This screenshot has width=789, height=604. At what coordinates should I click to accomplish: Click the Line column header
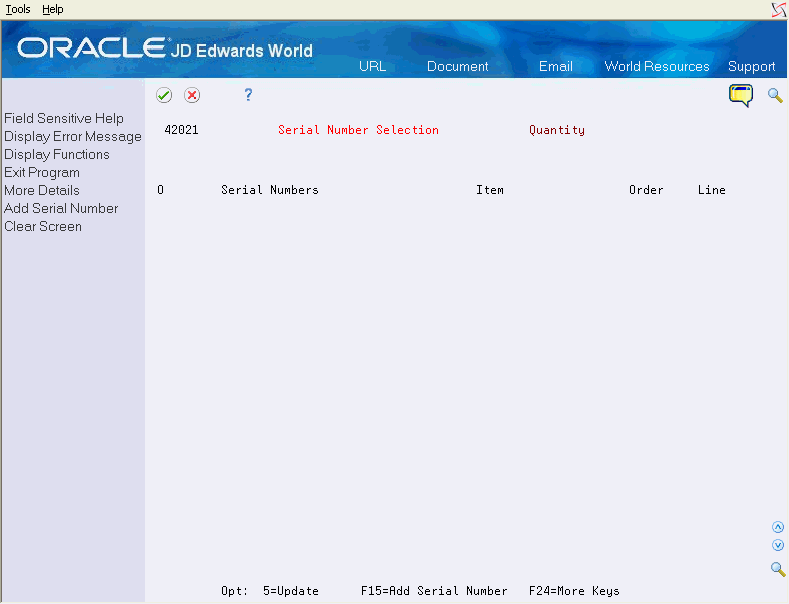coord(712,190)
